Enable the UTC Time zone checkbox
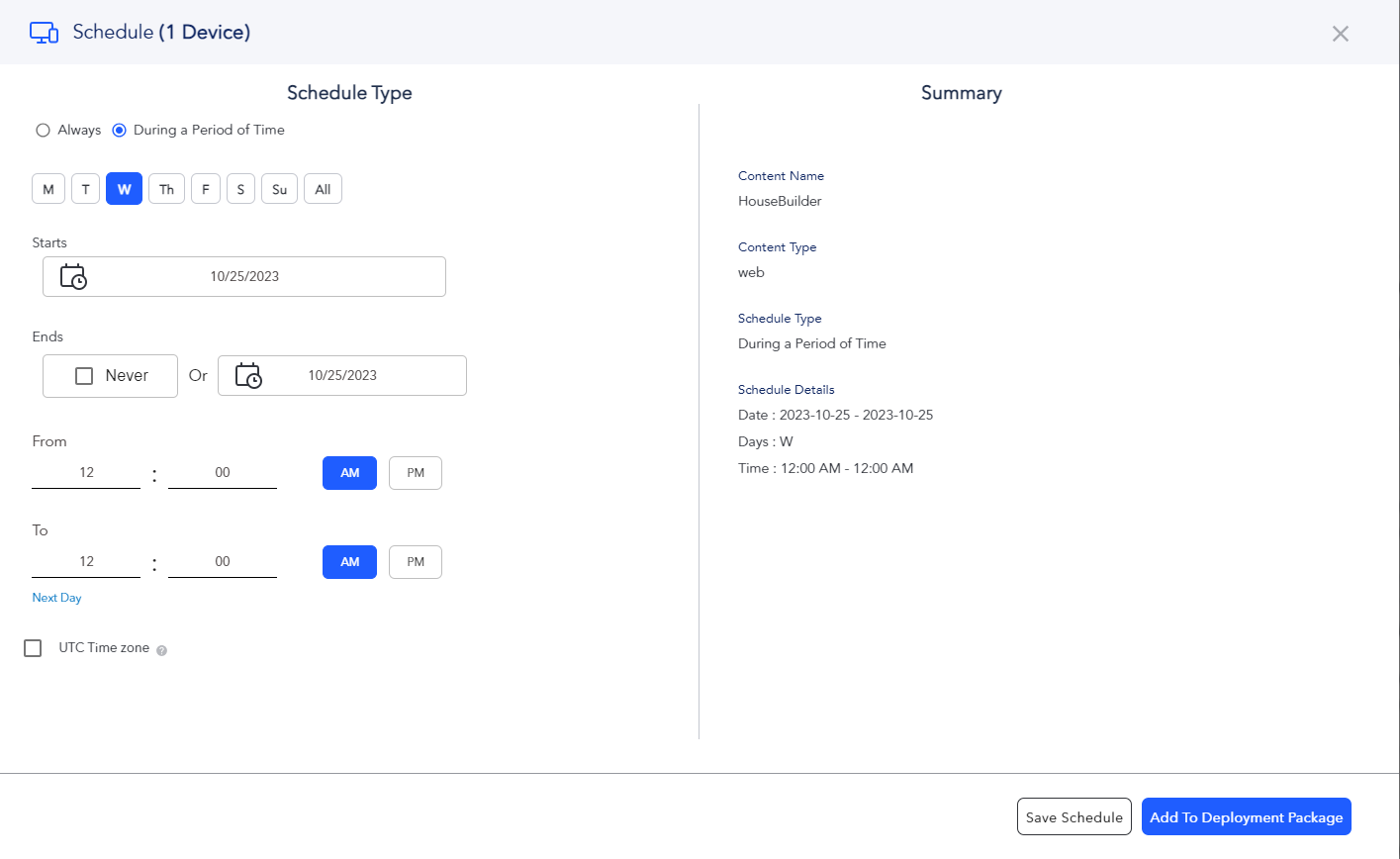Viewport: 1400px width, 859px height. coord(33,648)
